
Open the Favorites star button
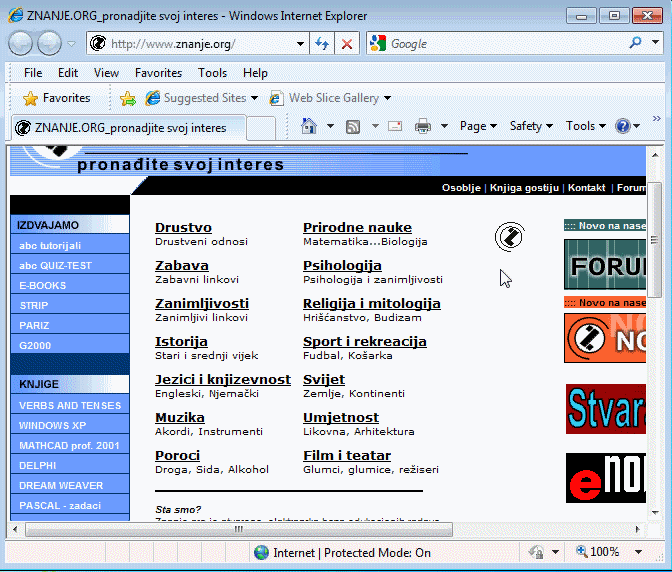pyautogui.click(x=56, y=98)
